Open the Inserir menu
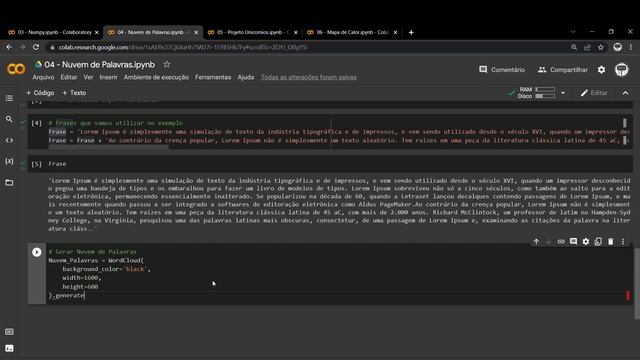 pos(109,77)
